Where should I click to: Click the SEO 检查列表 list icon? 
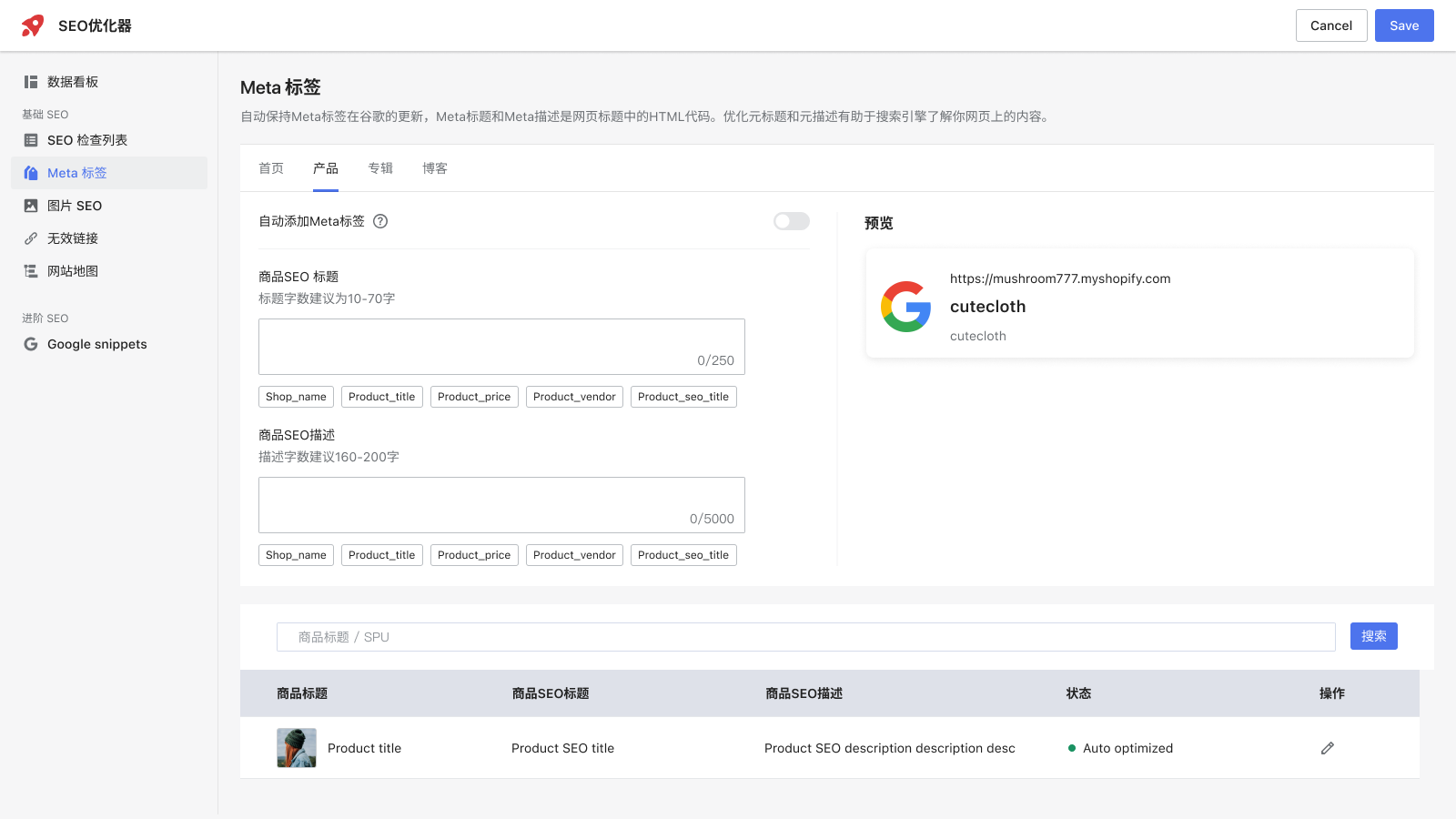click(31, 140)
